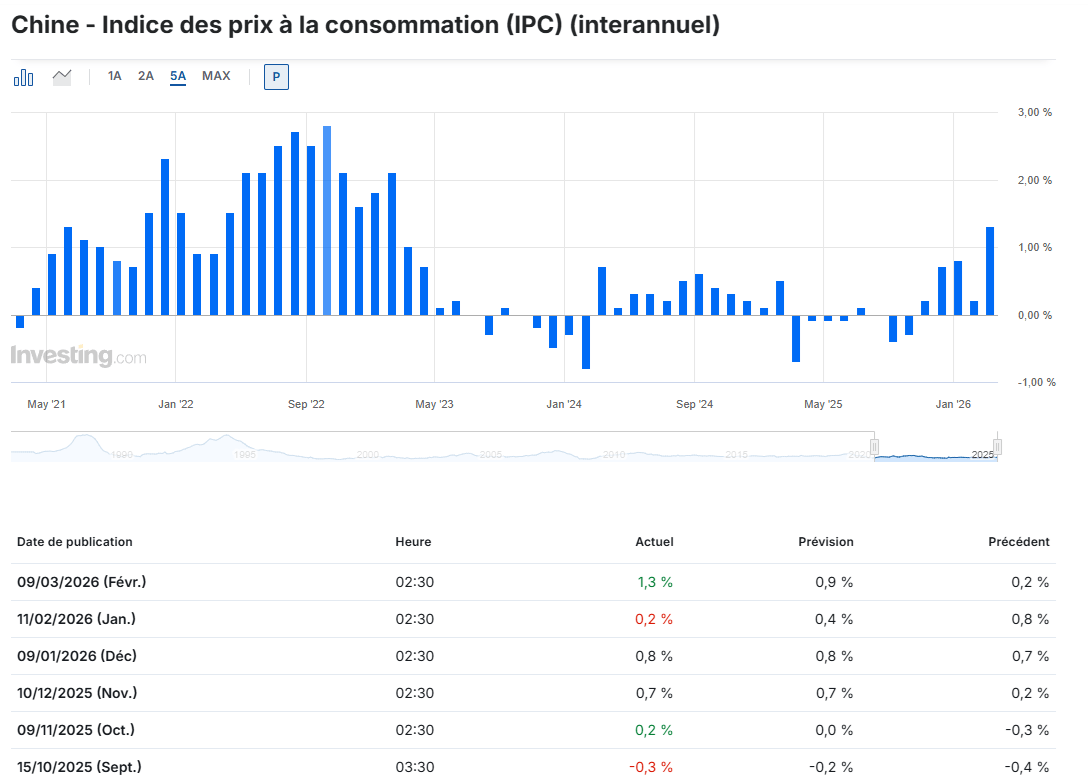The width and height of the screenshot is (1088, 778).
Task: Click 1990 area in the range navigator
Action: (121, 453)
